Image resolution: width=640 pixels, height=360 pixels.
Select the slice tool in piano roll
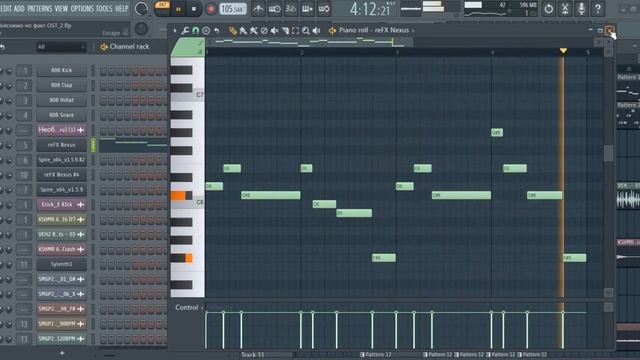tap(285, 31)
